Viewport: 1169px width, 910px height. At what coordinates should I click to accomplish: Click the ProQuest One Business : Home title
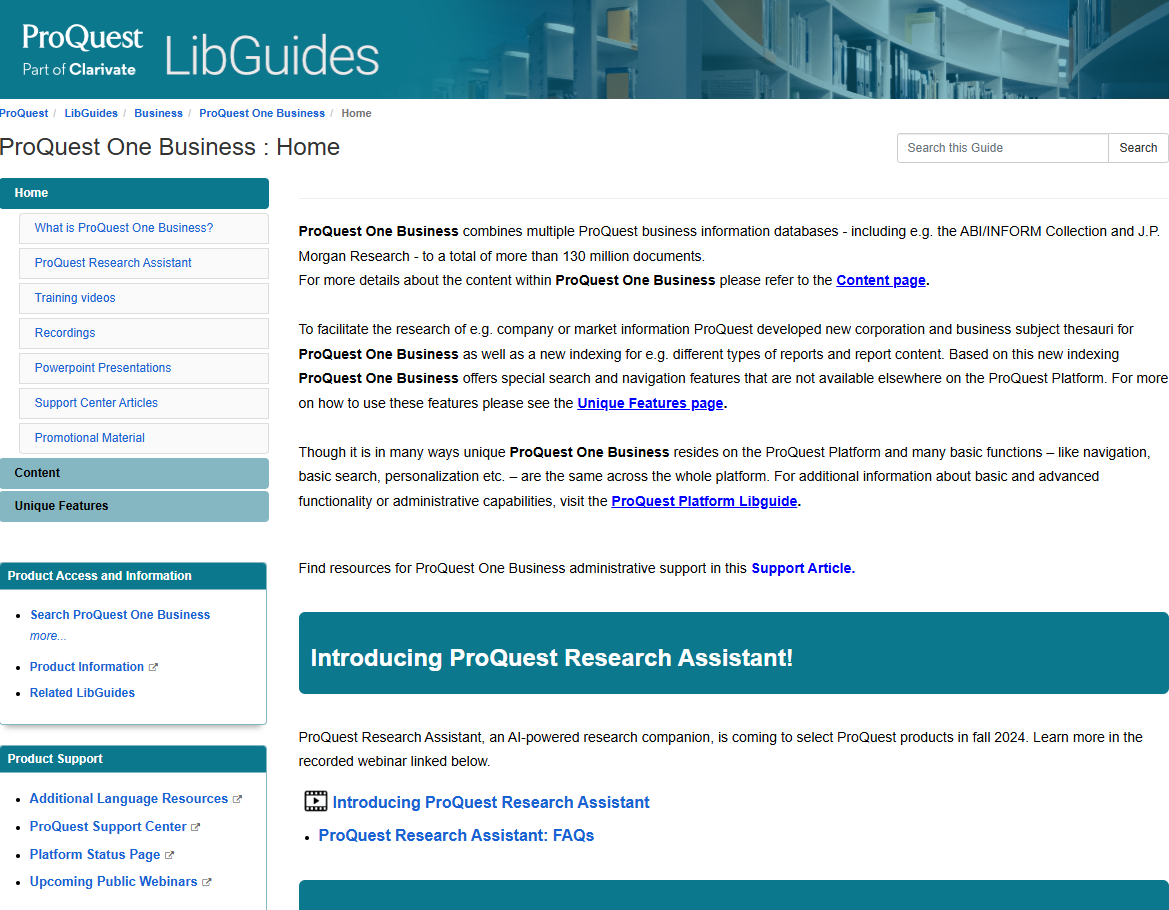point(170,147)
